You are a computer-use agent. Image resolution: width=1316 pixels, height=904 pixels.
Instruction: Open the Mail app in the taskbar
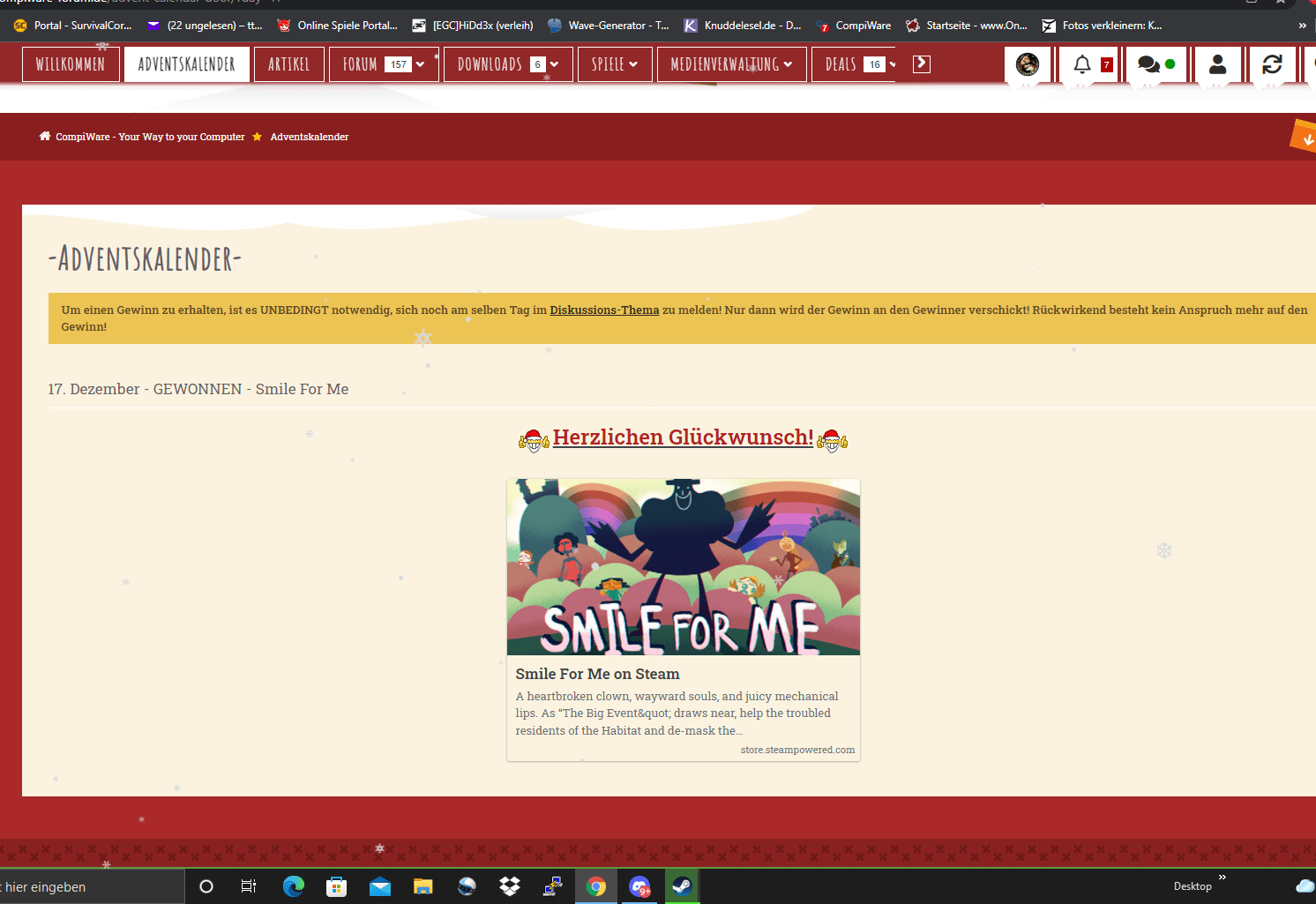tap(380, 886)
